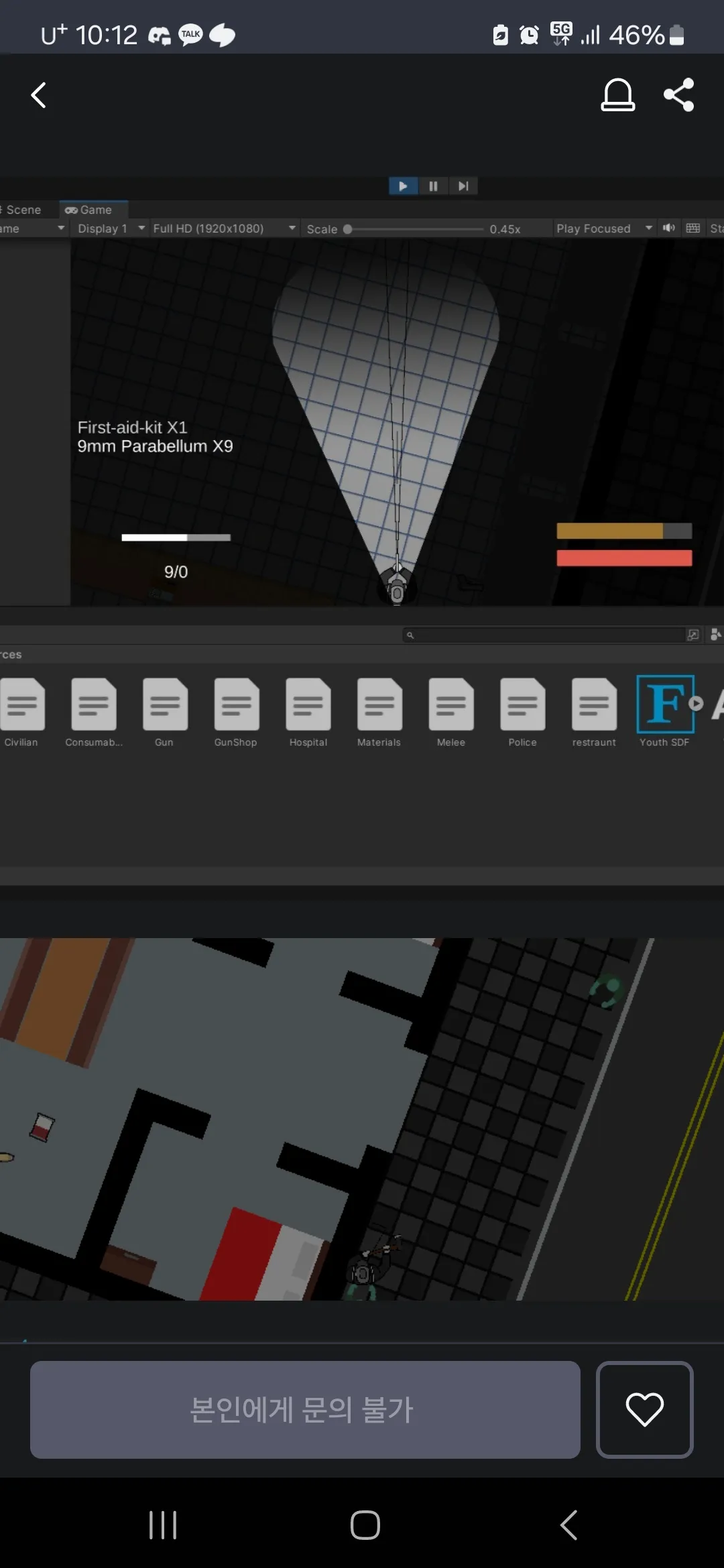
Task: Switch to the Scene tab
Action: click(21, 210)
